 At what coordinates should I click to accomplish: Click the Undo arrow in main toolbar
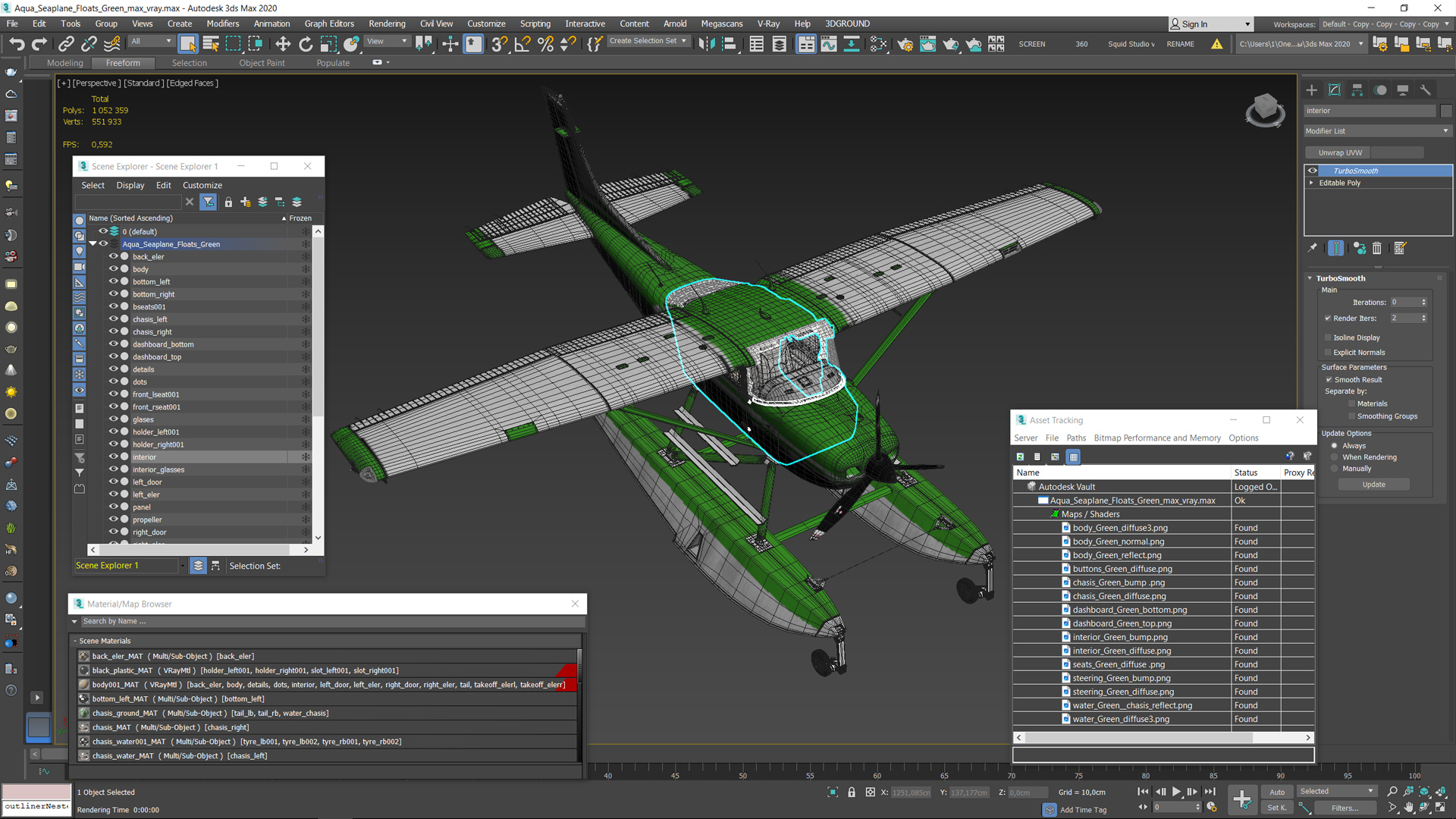[17, 44]
